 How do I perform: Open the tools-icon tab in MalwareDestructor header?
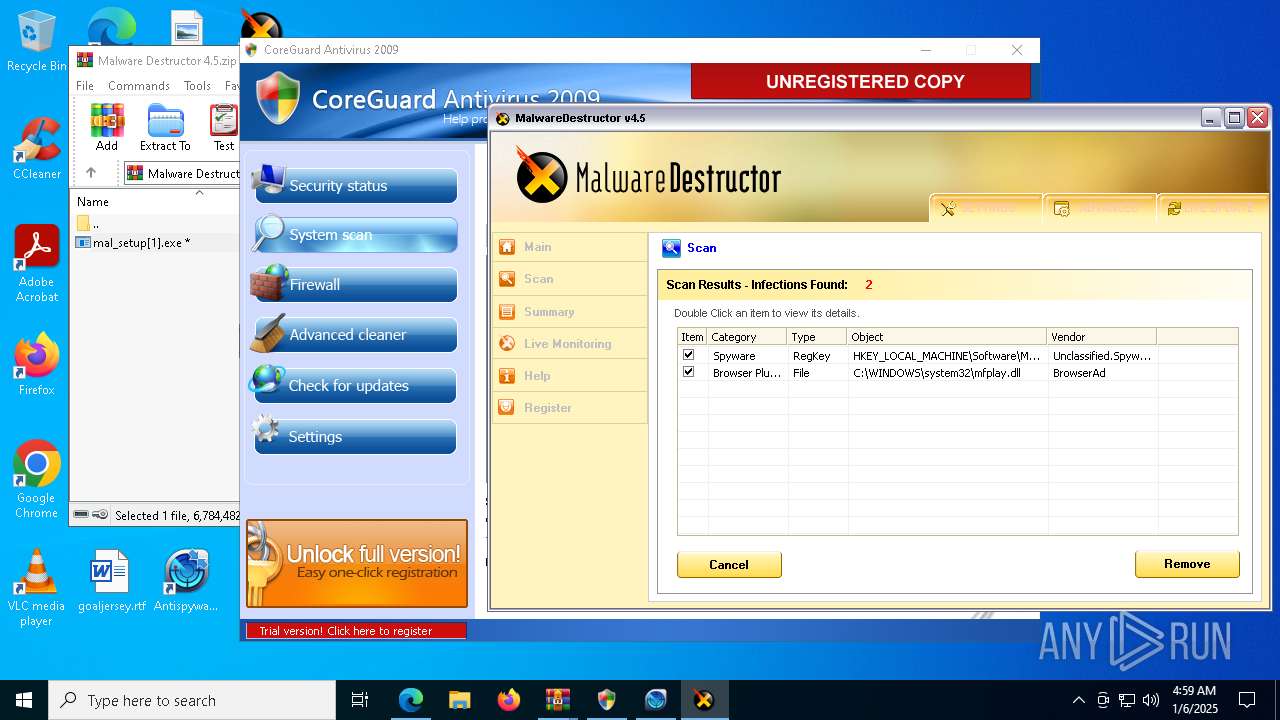click(x=986, y=208)
